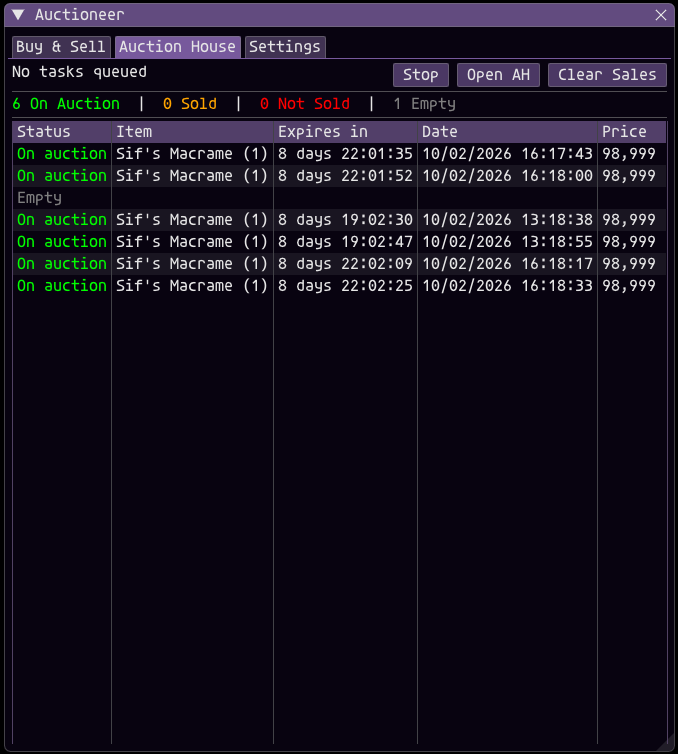This screenshot has width=678, height=754.
Task: Select the Auction House tab
Action: coord(177,47)
